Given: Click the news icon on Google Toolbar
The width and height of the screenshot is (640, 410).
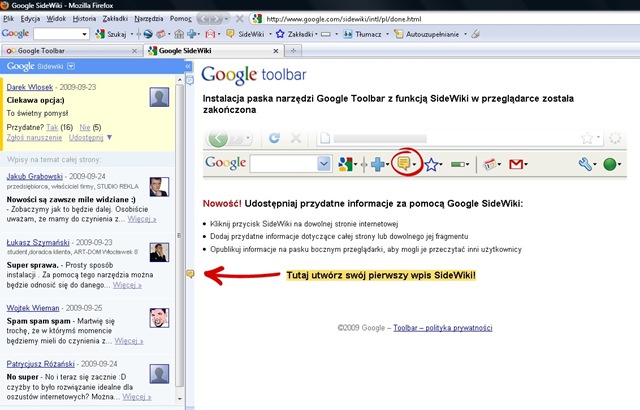Looking at the screenshot, I should pos(161,34).
